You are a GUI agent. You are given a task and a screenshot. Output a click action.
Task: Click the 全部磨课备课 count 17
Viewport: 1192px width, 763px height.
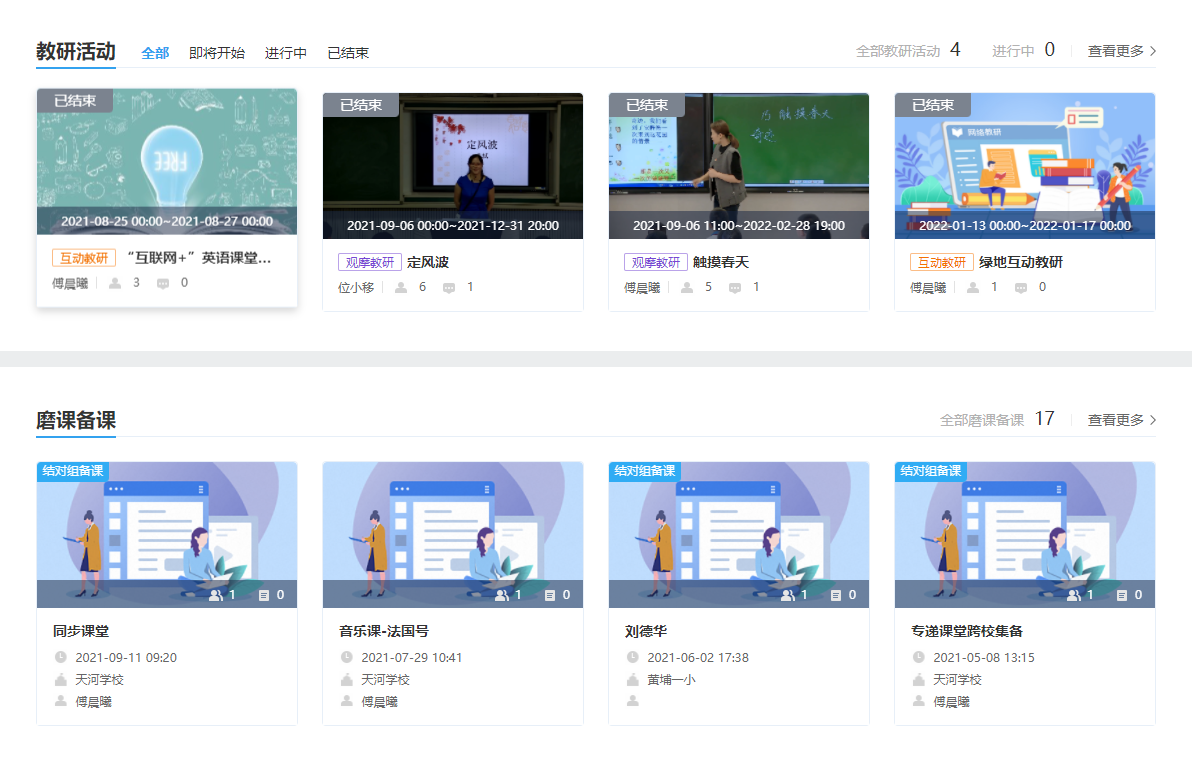pyautogui.click(x=1045, y=419)
